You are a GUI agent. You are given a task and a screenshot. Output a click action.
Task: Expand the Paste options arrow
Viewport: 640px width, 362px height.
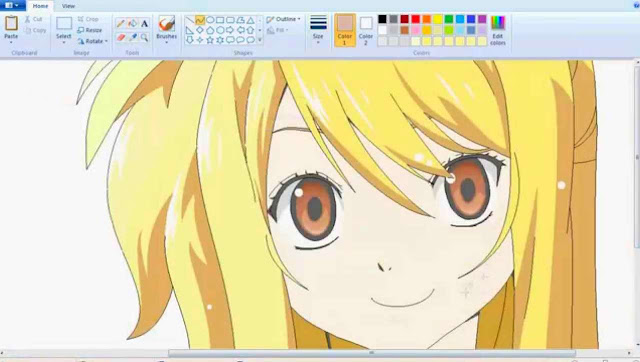coord(11,42)
